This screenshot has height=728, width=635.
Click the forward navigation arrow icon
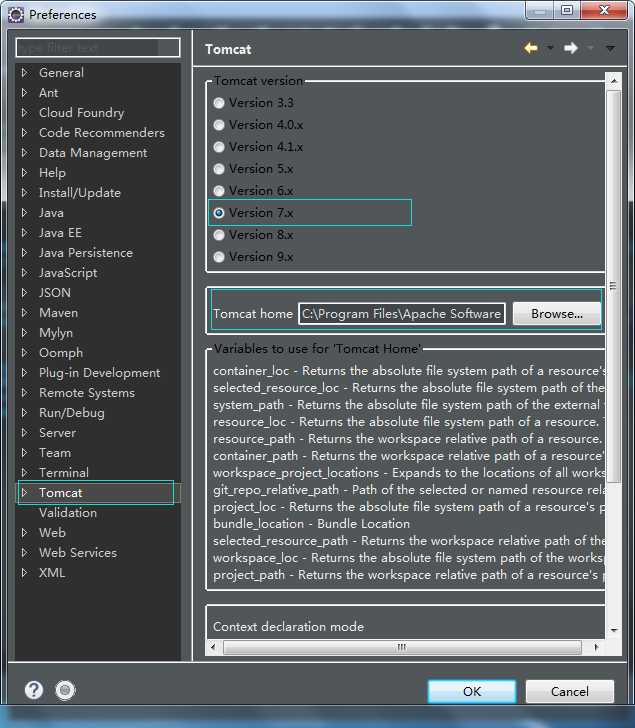pyautogui.click(x=570, y=48)
